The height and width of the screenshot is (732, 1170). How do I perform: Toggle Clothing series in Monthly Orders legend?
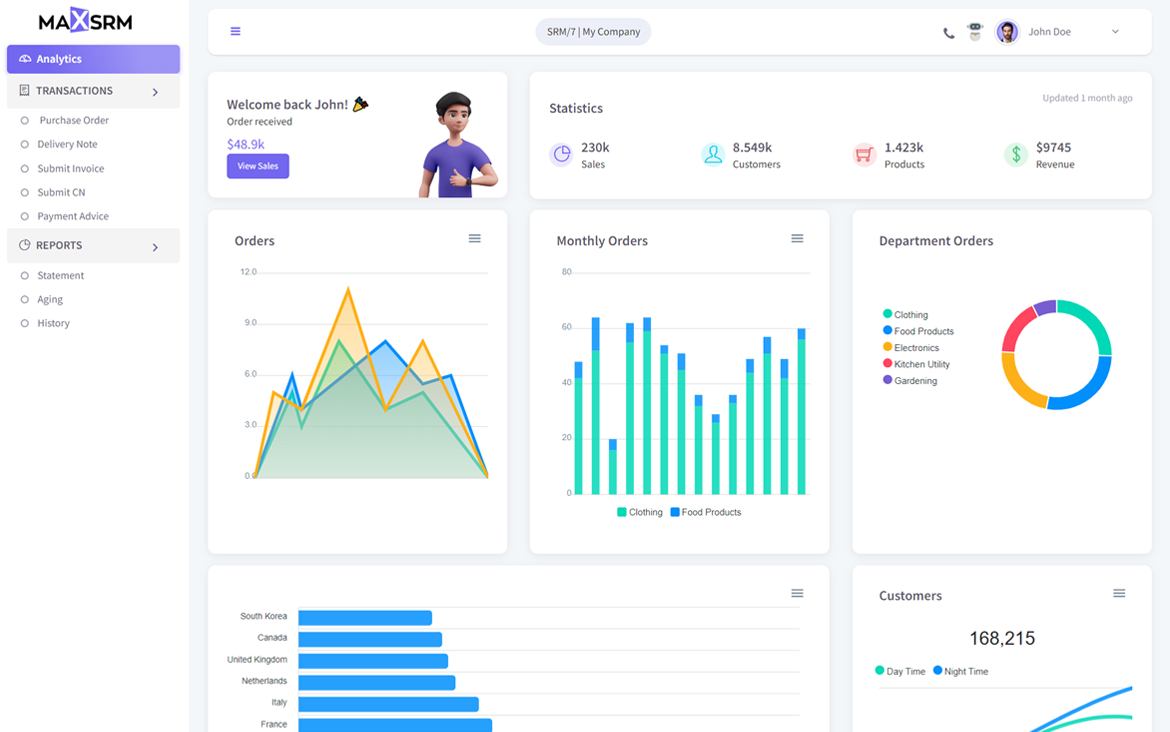(640, 512)
